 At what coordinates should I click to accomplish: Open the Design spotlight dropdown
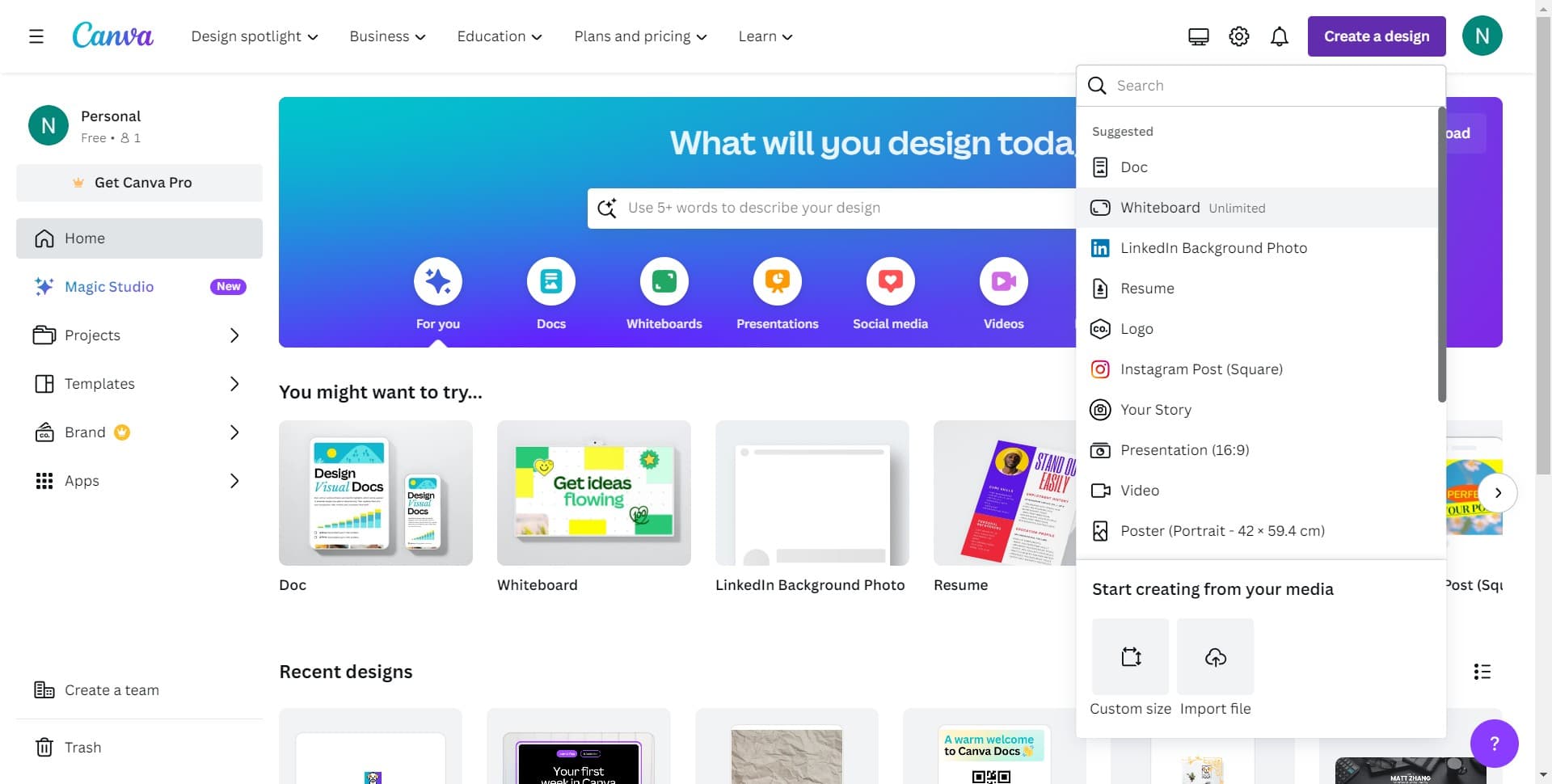(255, 36)
